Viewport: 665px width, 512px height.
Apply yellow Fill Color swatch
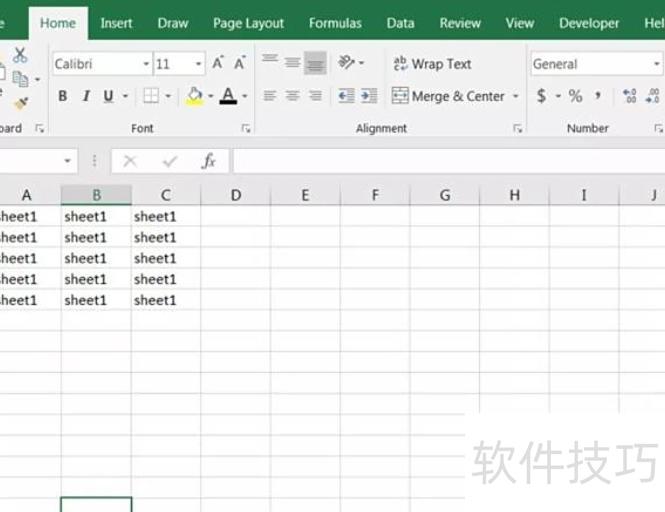pyautogui.click(x=195, y=96)
